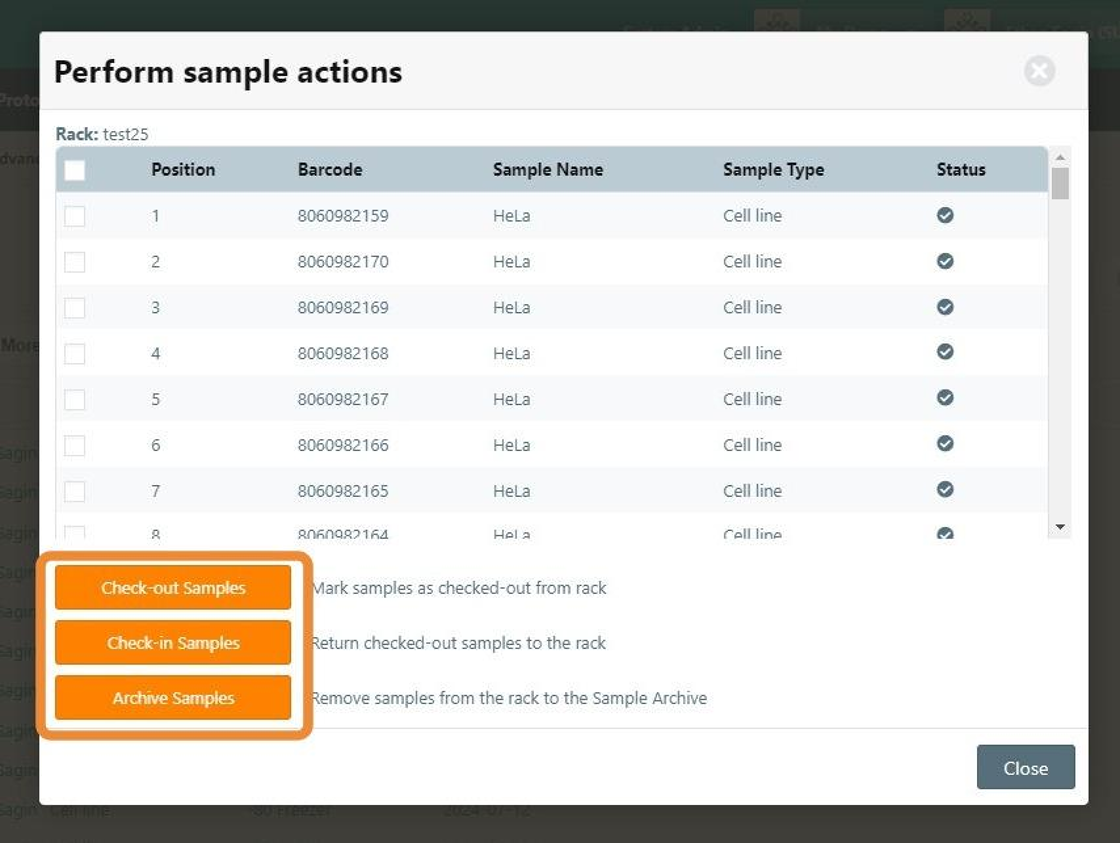This screenshot has width=1120, height=843.
Task: Click barcode 8060982170 cell
Action: [343, 261]
